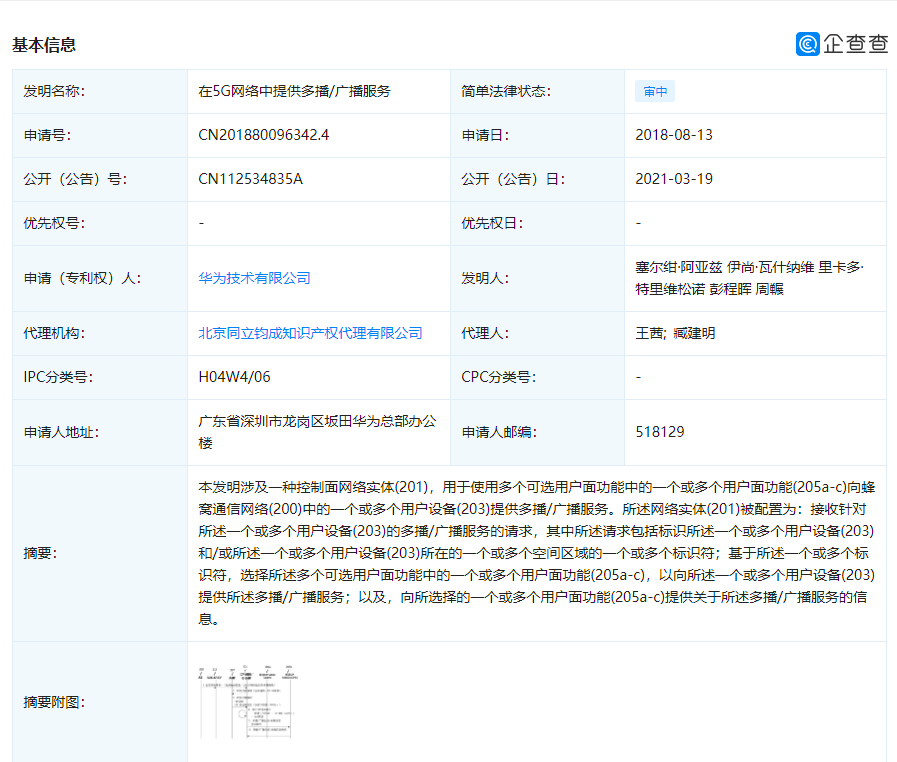This screenshot has width=897, height=762.
Task: Click the 基本信息 section heading
Action: coord(44,45)
